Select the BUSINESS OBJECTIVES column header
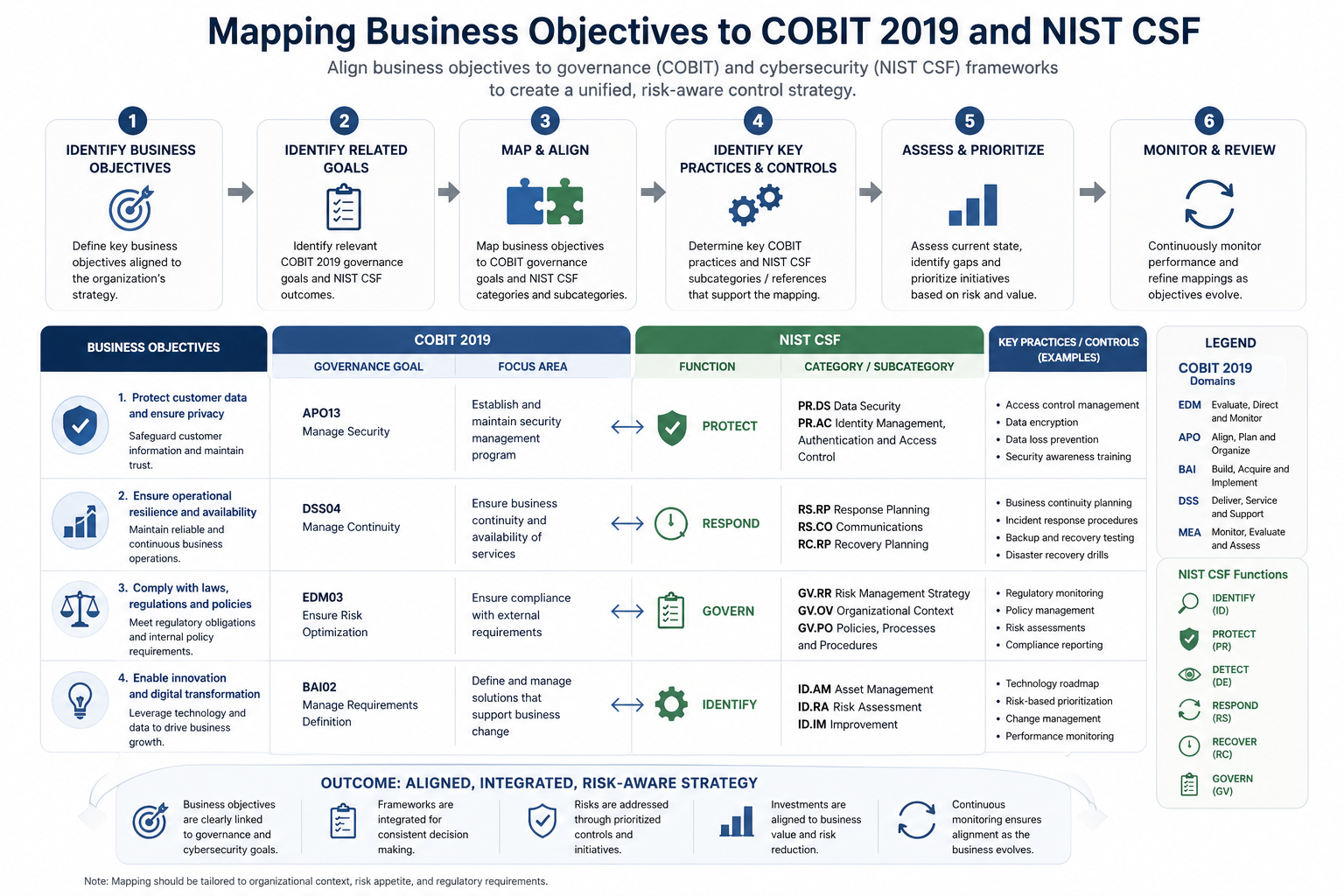This screenshot has width=1344, height=896. click(154, 348)
